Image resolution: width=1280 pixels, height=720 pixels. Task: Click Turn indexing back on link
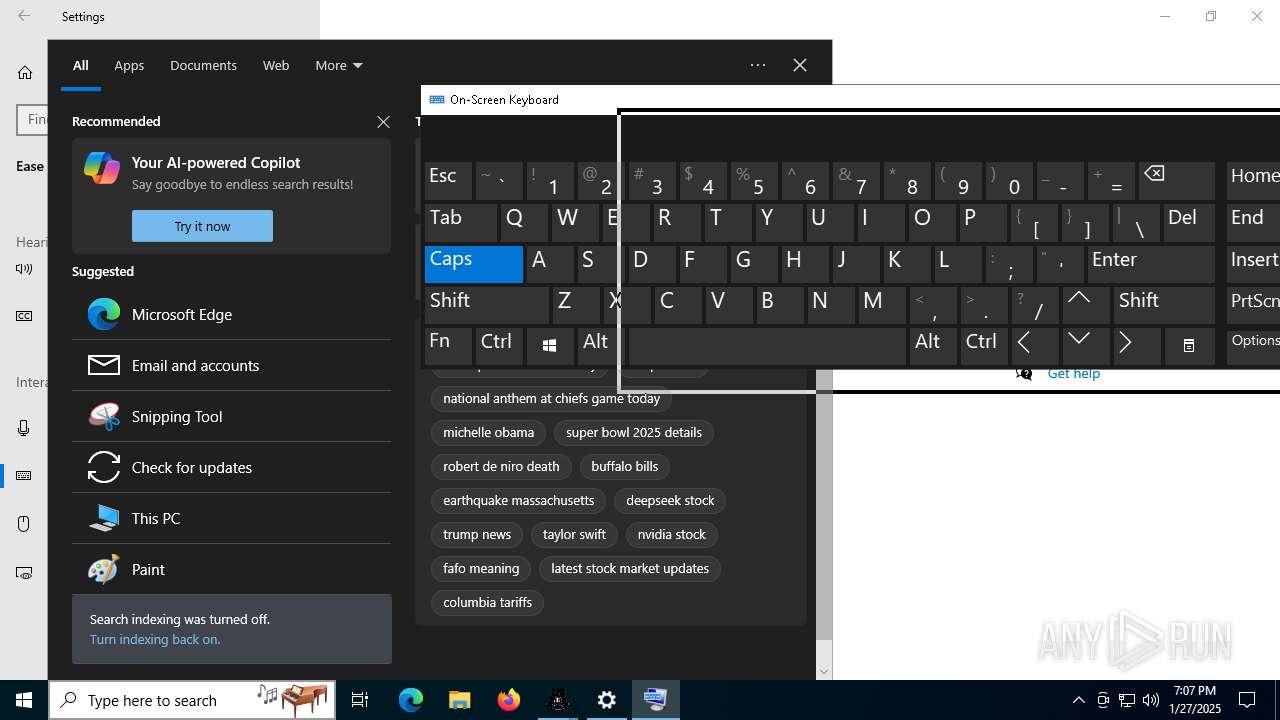[155, 639]
